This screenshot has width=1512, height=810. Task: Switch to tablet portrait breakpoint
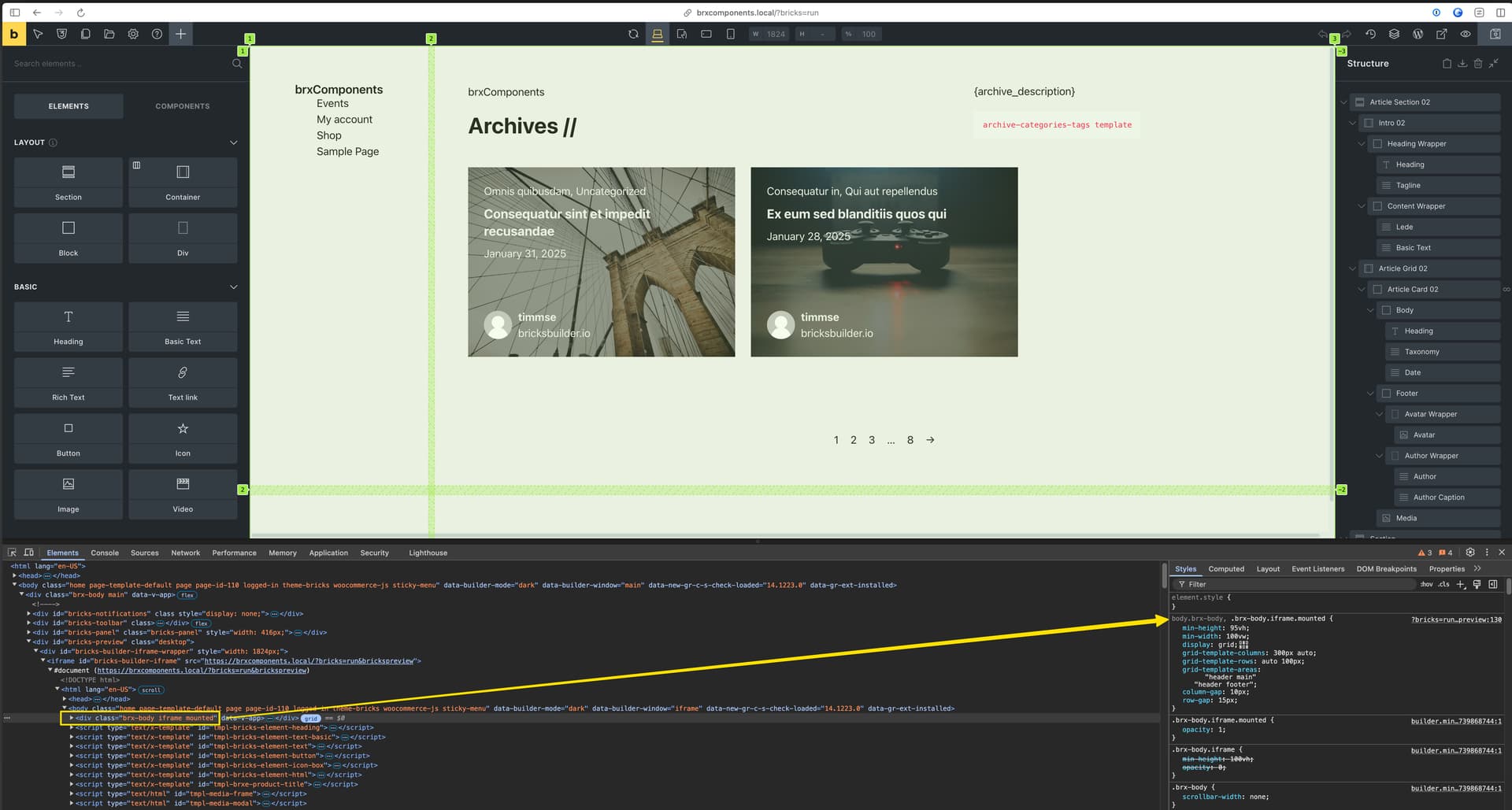pos(682,34)
